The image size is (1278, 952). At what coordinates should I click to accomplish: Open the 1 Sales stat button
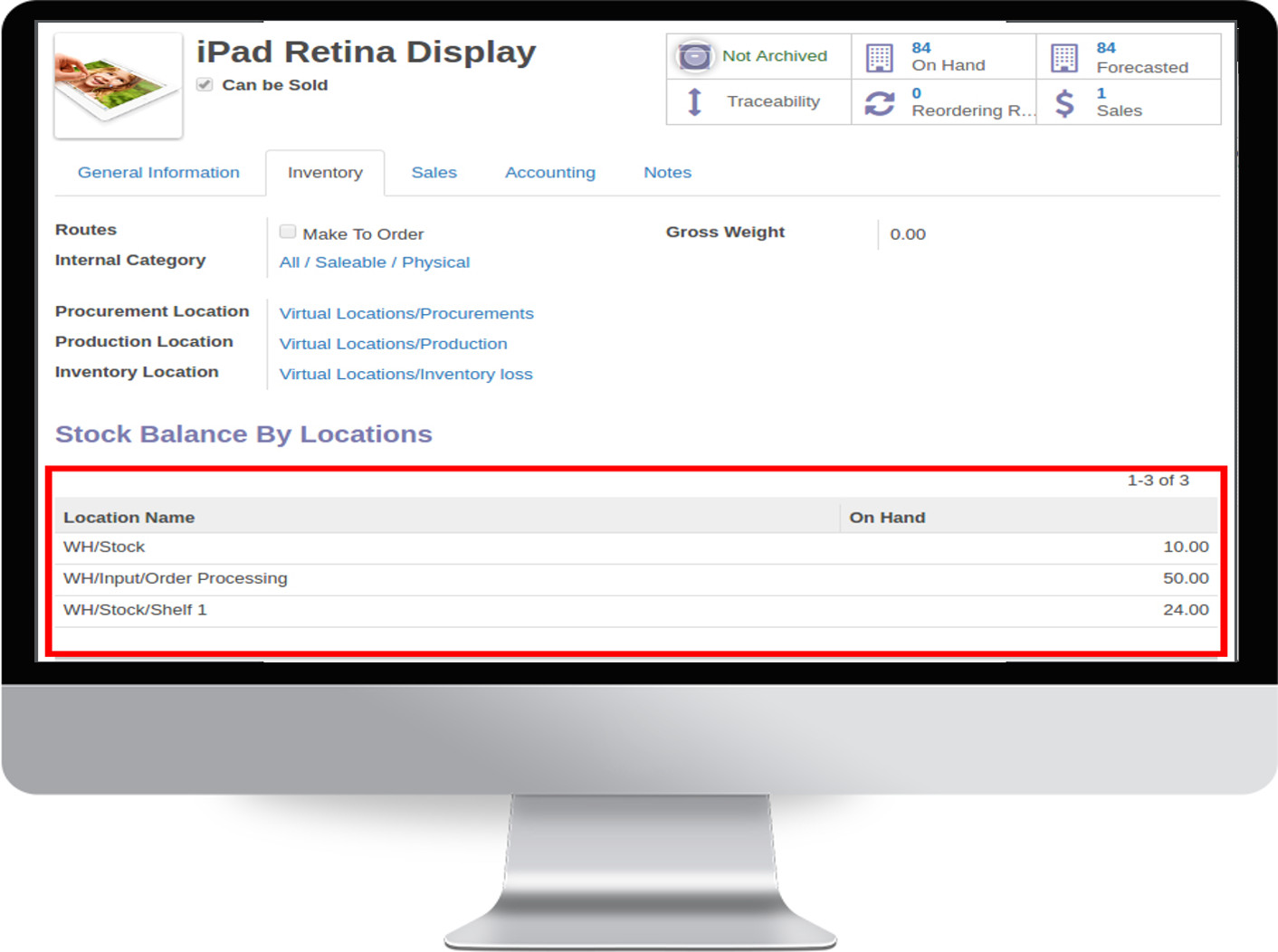tap(1129, 101)
